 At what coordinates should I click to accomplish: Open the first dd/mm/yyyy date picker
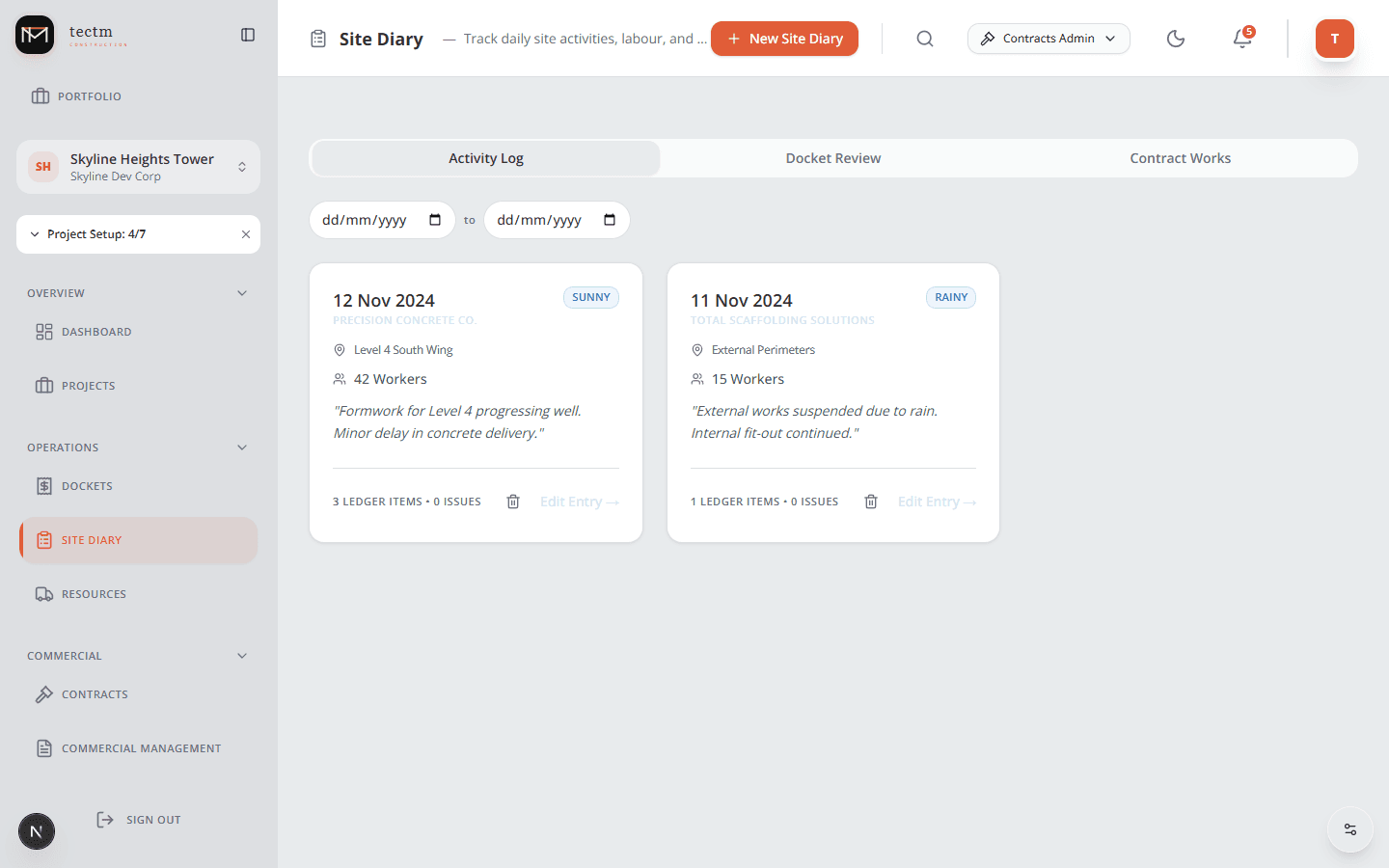coord(382,220)
